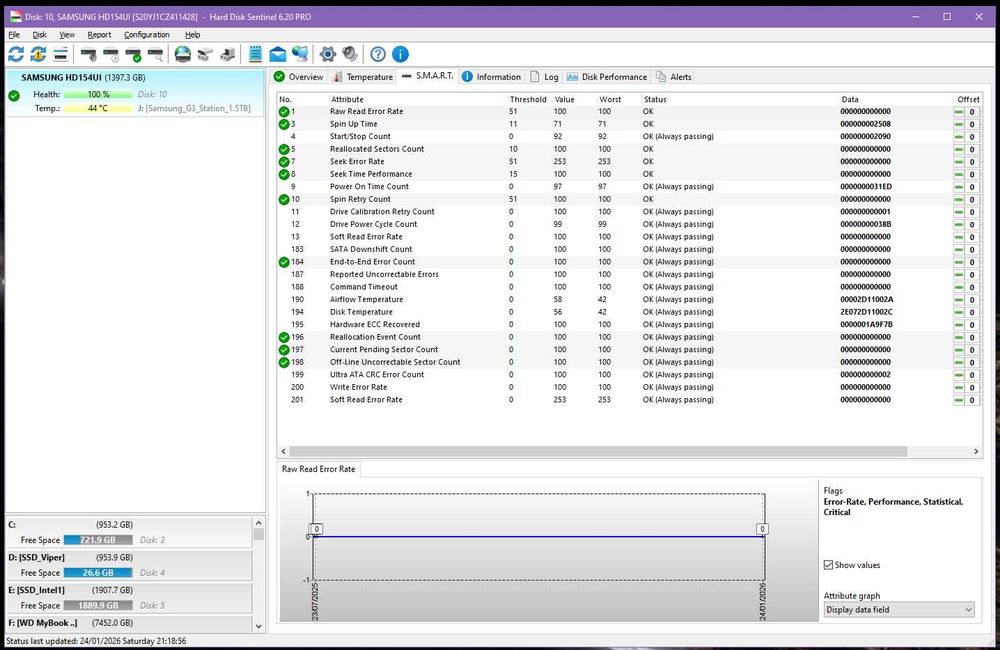The height and width of the screenshot is (650, 1000).
Task: Select the Spin Up Time attribute row
Action: point(629,124)
